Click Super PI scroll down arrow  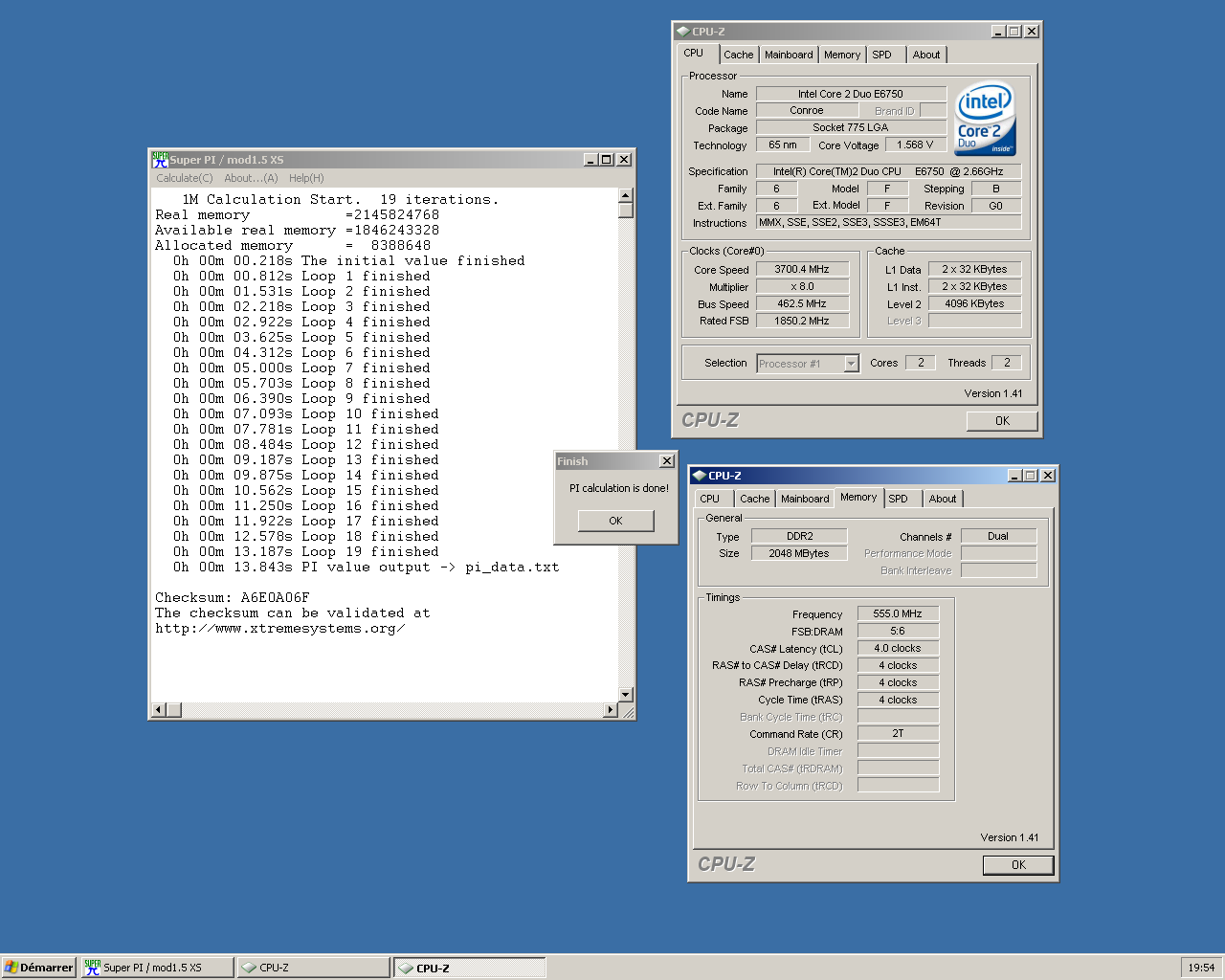(x=626, y=695)
